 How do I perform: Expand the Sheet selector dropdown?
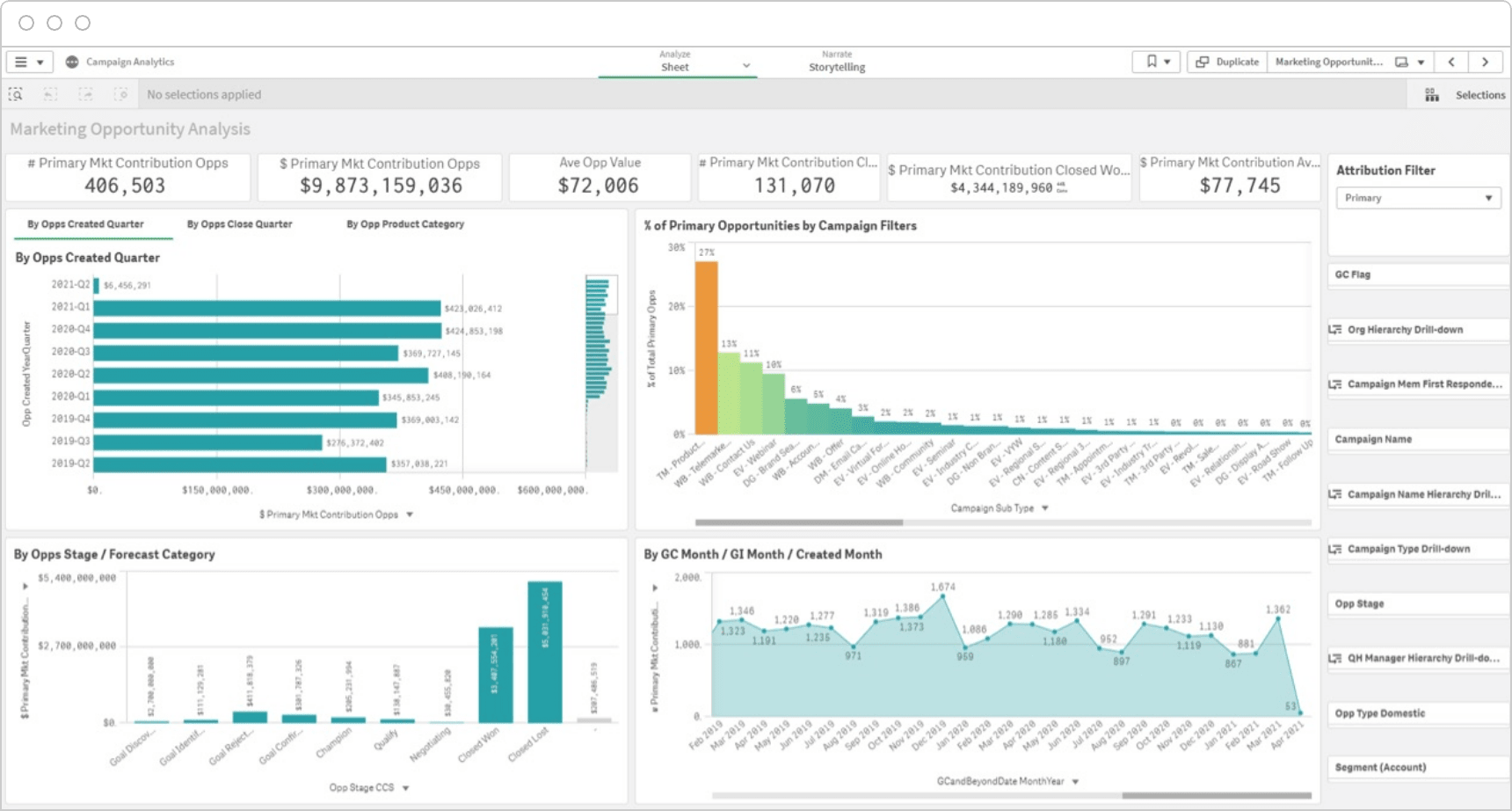point(746,66)
